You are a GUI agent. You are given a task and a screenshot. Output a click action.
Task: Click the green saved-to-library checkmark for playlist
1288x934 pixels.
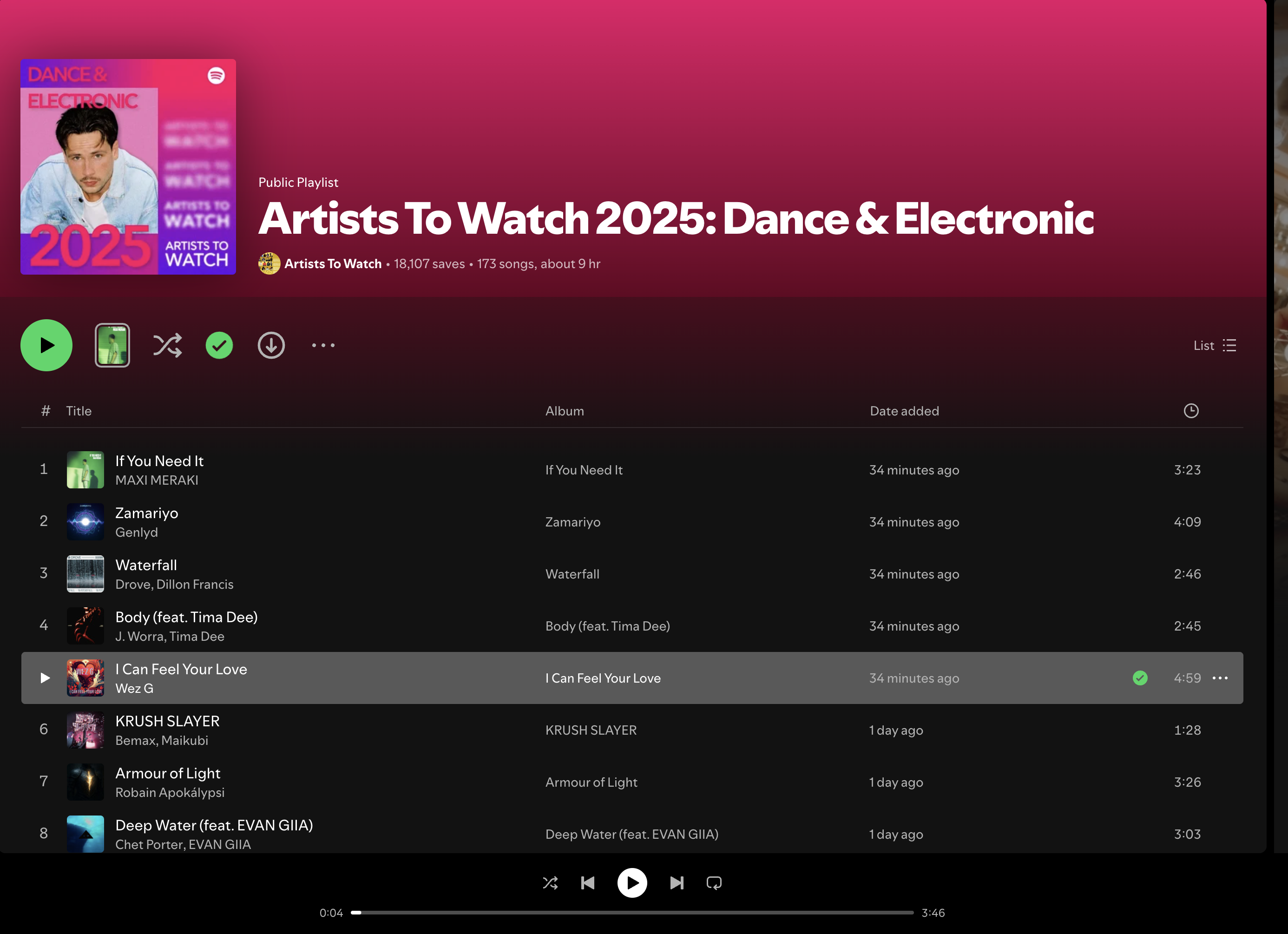point(219,345)
